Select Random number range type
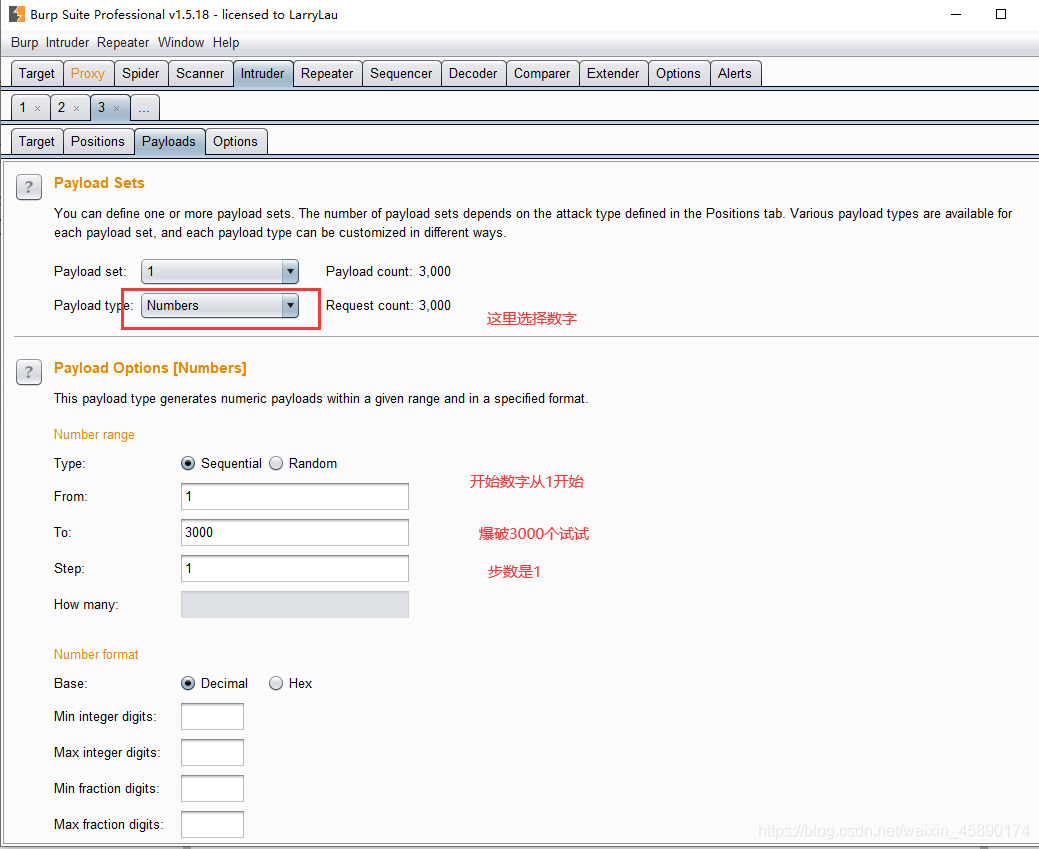Image resolution: width=1039 pixels, height=849 pixels. pos(276,463)
